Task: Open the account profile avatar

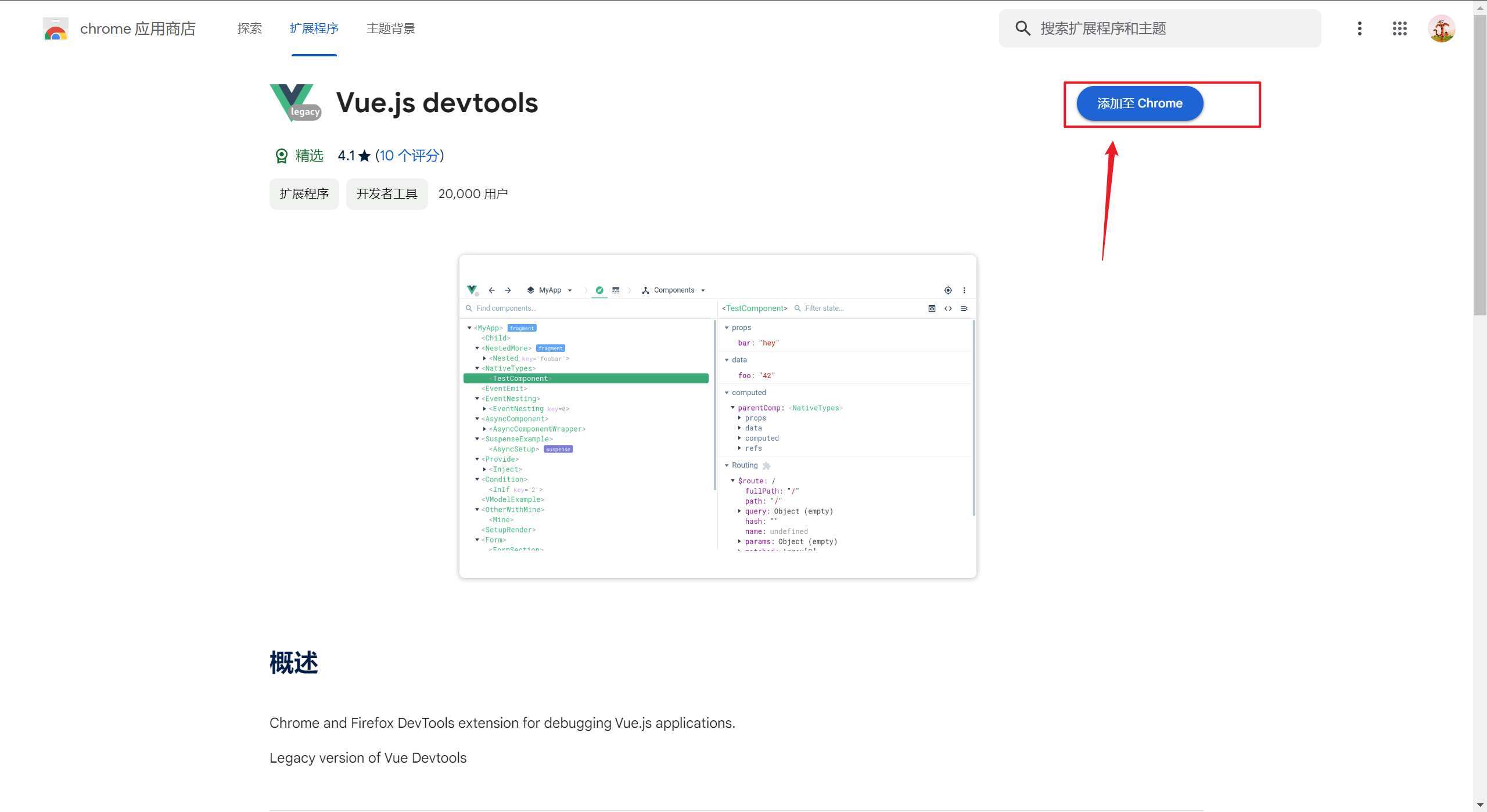Action: click(x=1441, y=28)
